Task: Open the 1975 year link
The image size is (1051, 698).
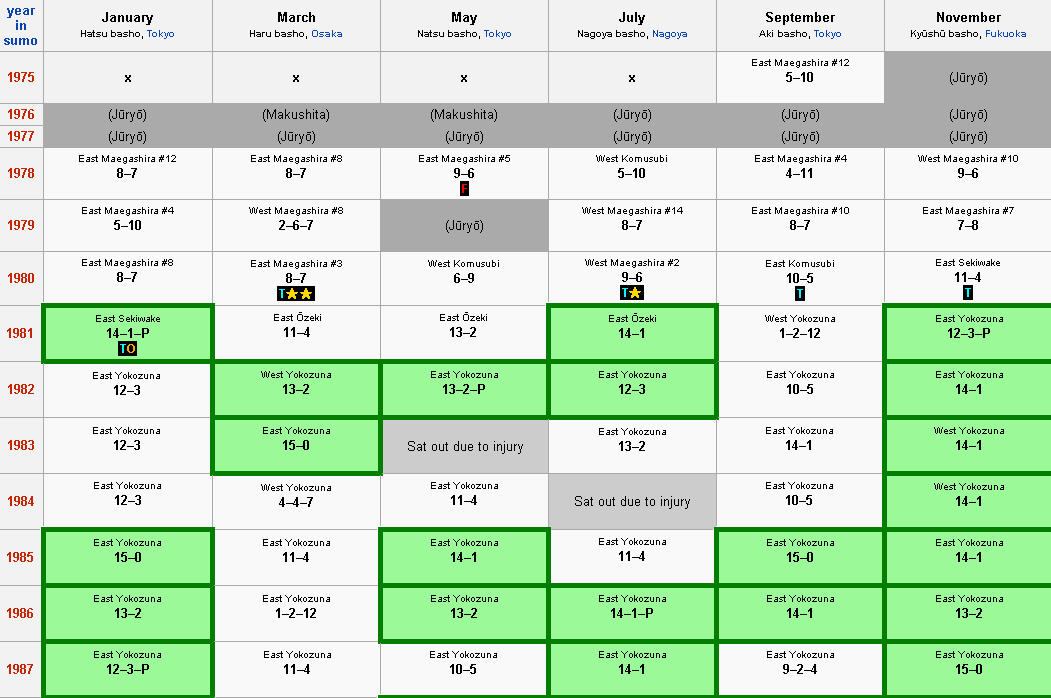Action: pyautogui.click(x=21, y=77)
